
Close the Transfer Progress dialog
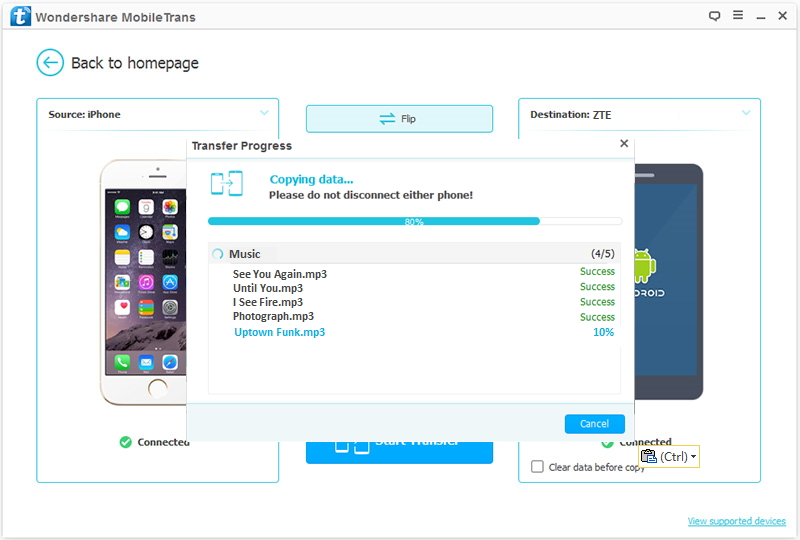point(623,143)
